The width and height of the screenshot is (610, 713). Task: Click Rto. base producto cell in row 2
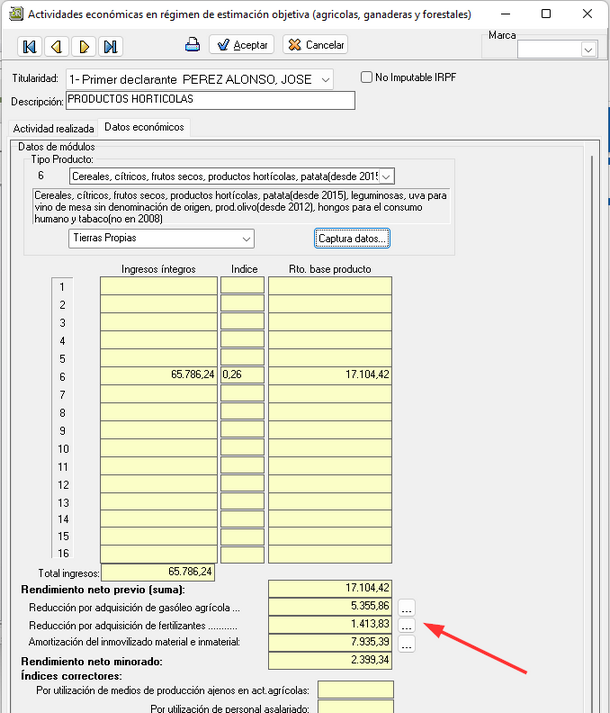tap(330, 304)
